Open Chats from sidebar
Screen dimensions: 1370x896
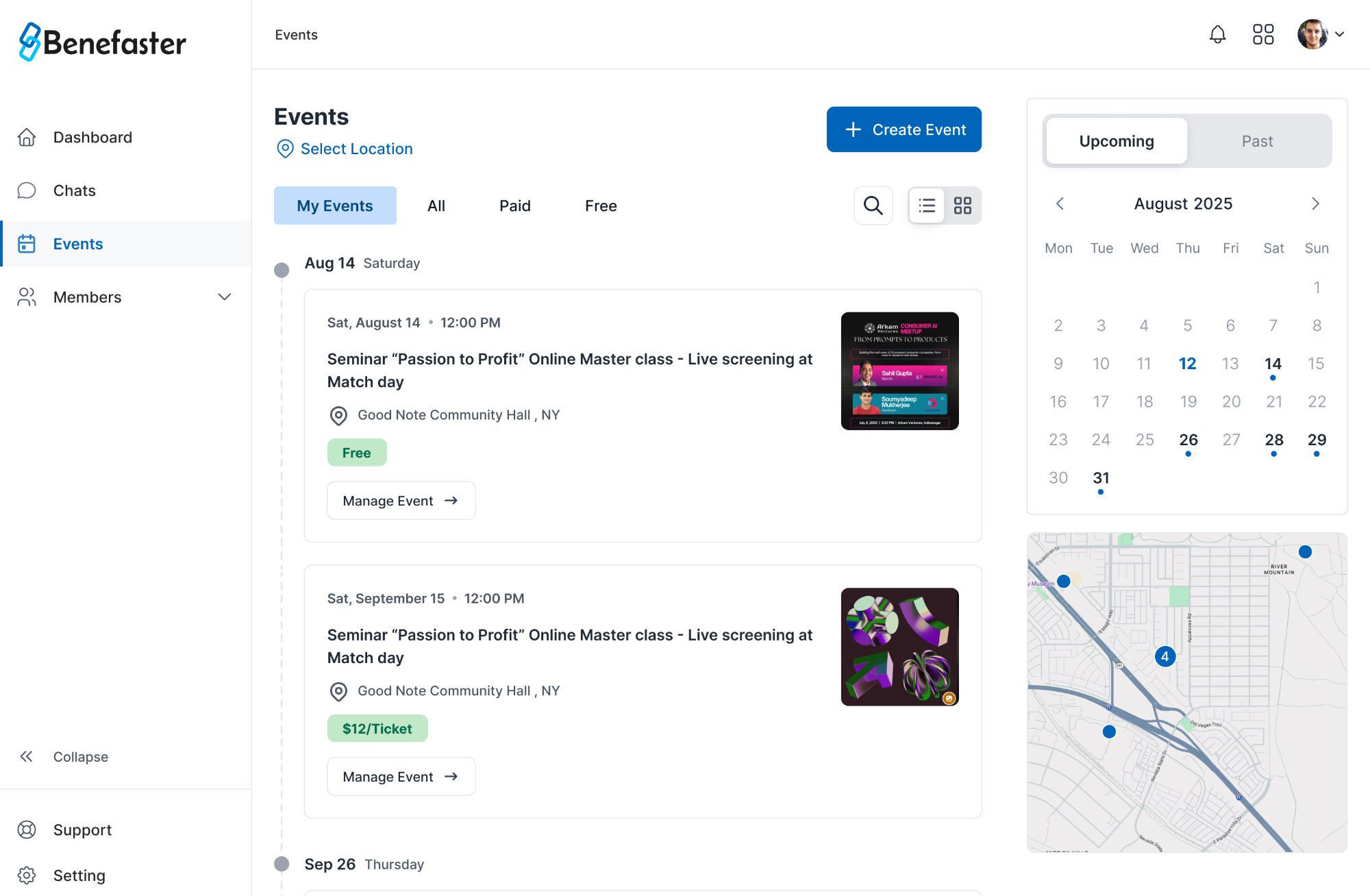click(x=125, y=190)
